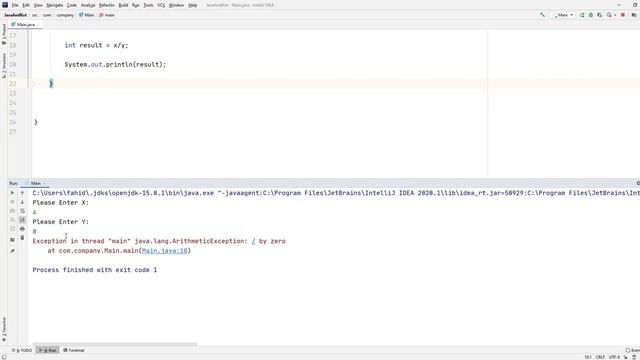
Task: Toggle tool window bars icon bottom-left
Action: coord(4,357)
